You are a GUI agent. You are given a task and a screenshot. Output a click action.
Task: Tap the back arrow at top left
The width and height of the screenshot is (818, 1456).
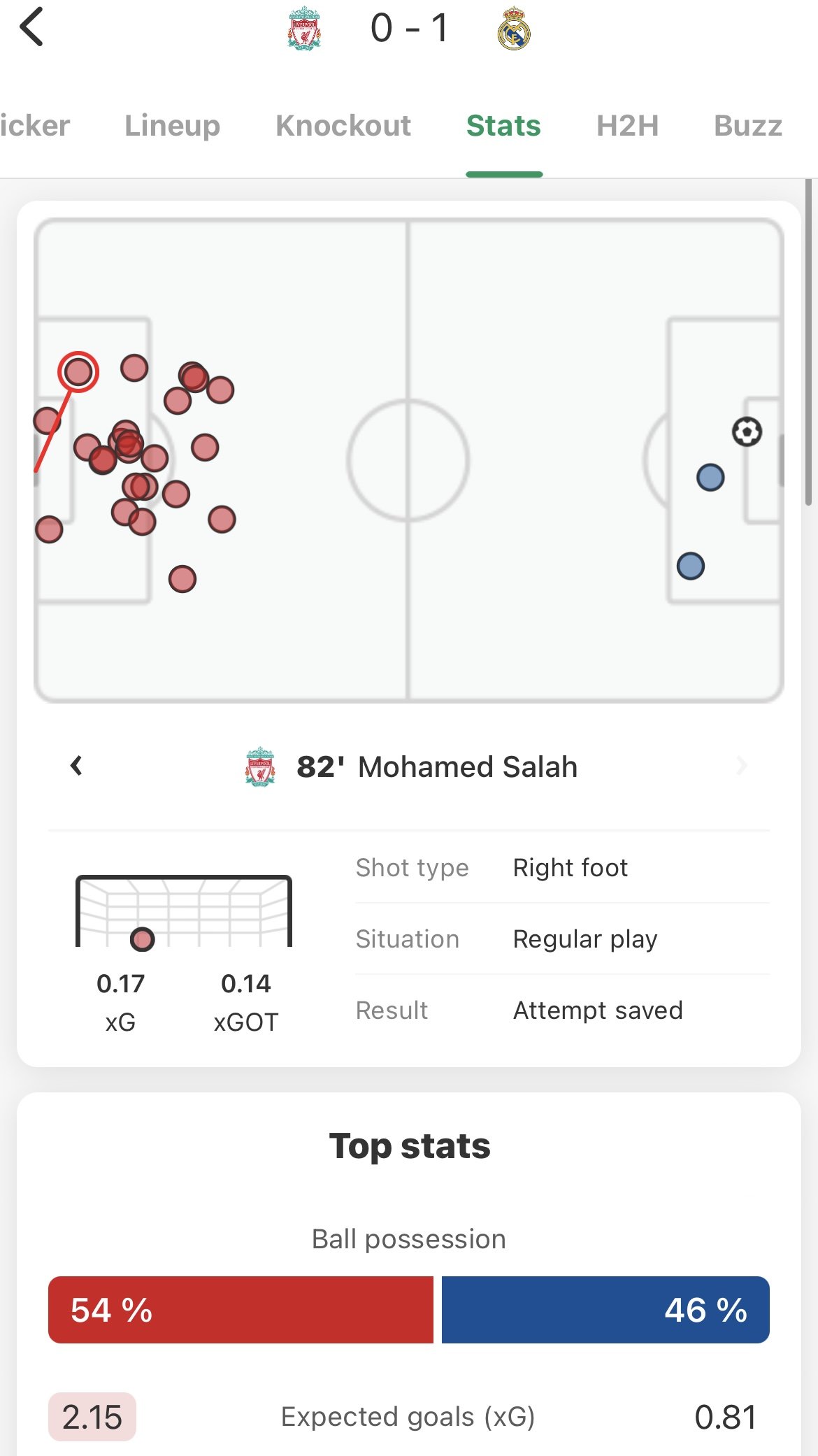point(31,27)
